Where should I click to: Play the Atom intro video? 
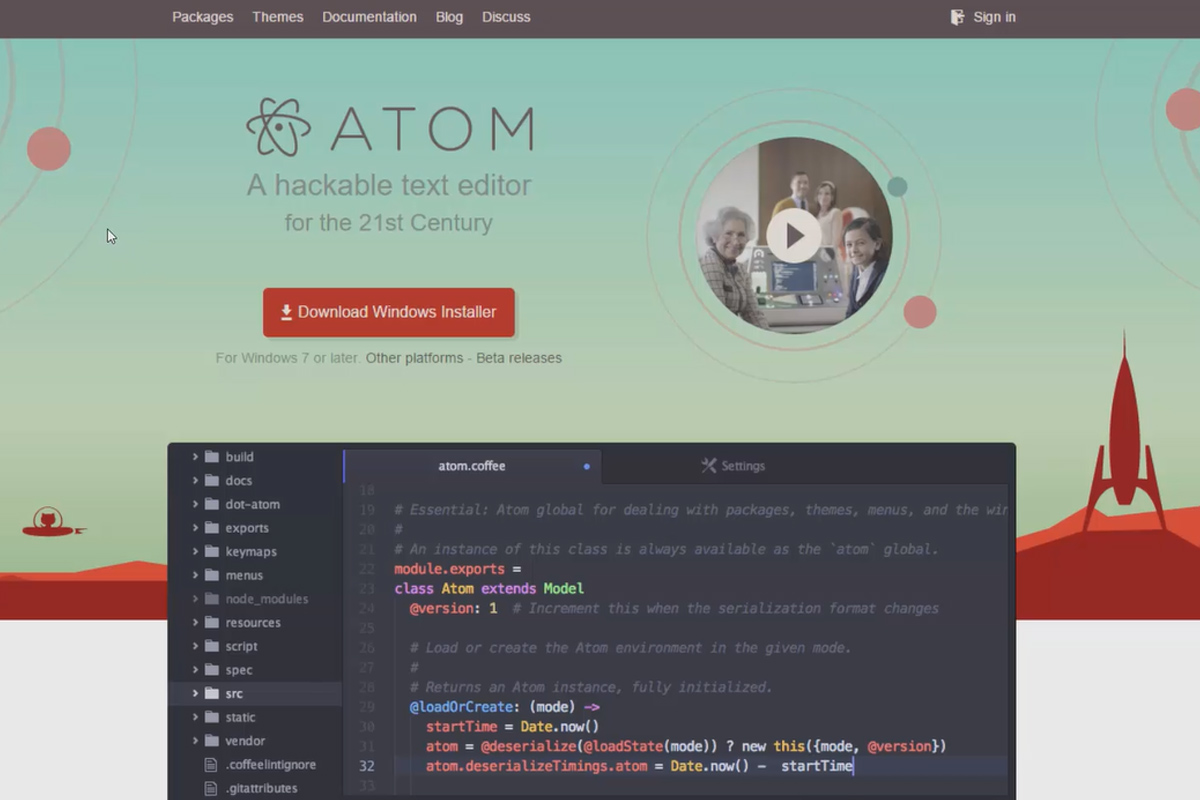pos(794,236)
